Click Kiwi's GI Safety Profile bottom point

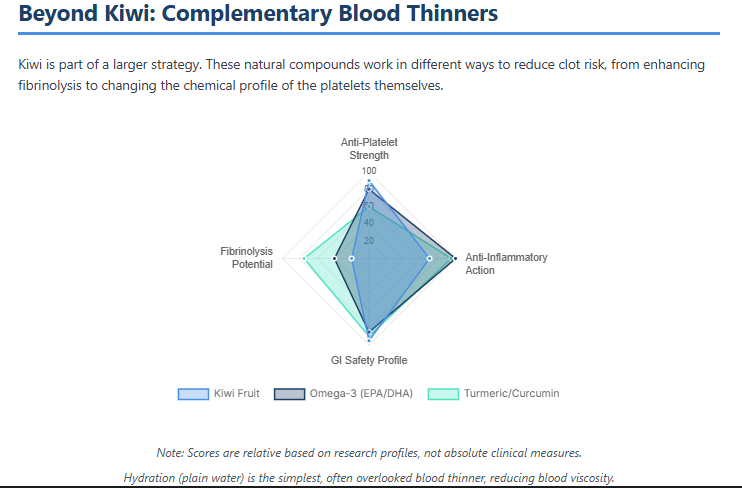tap(369, 339)
